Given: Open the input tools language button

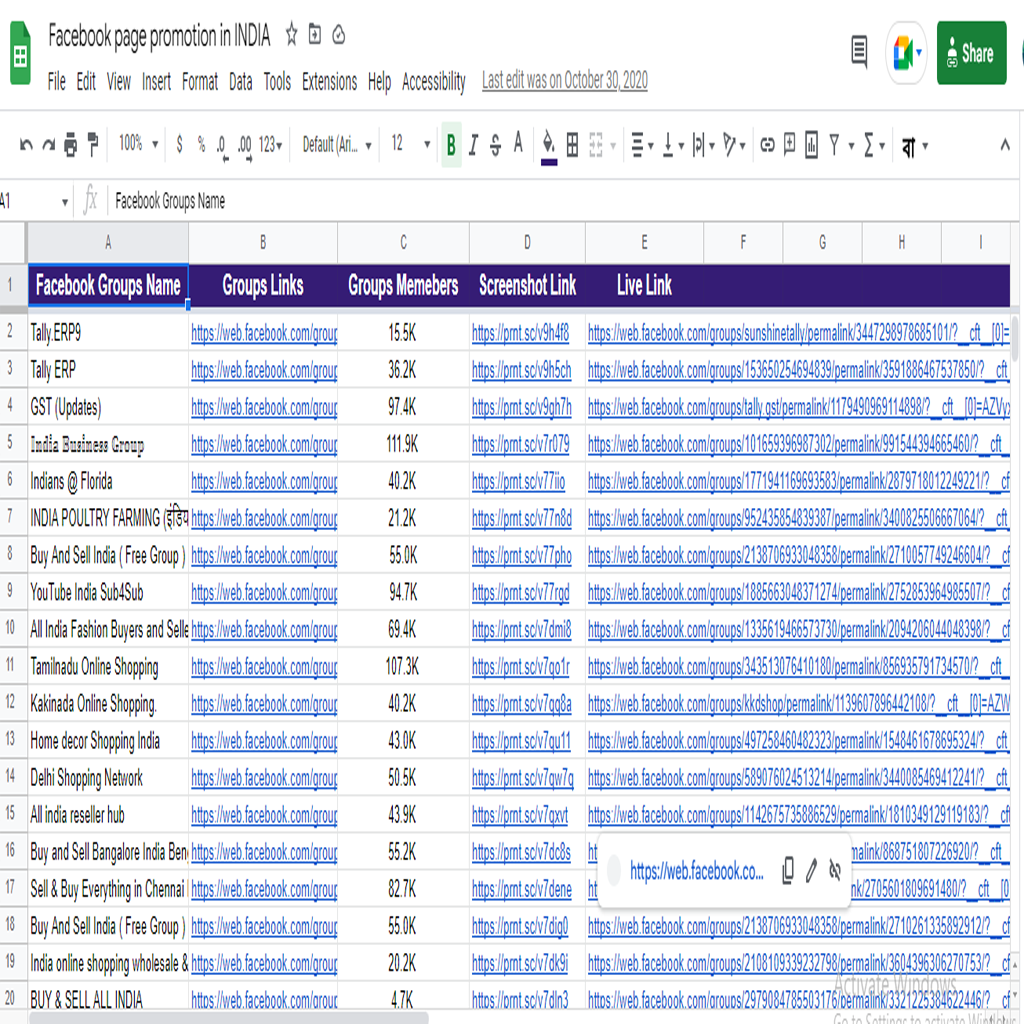Looking at the screenshot, I should coord(908,146).
